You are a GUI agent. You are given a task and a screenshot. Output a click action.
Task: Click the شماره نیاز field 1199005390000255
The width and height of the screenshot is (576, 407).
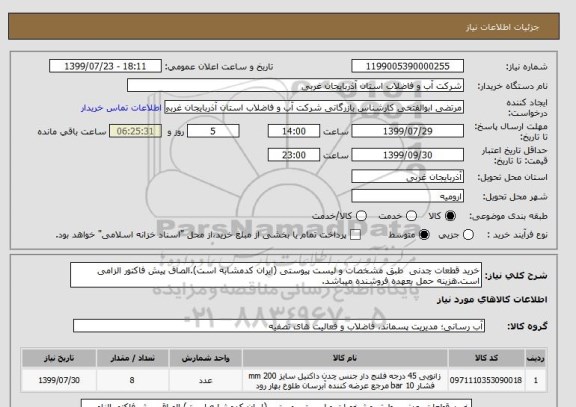407,66
